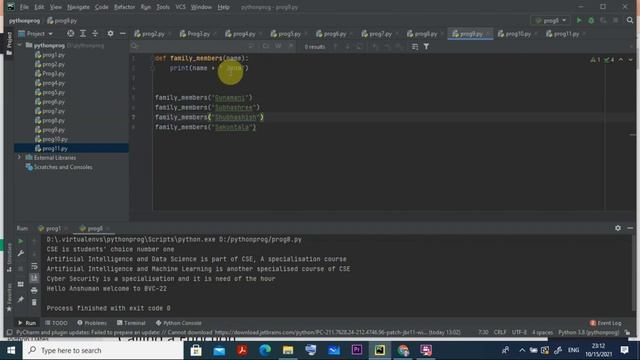The width and height of the screenshot is (640, 360).
Task: Toggle soft-wrap in Run console
Action: (x=34, y=266)
